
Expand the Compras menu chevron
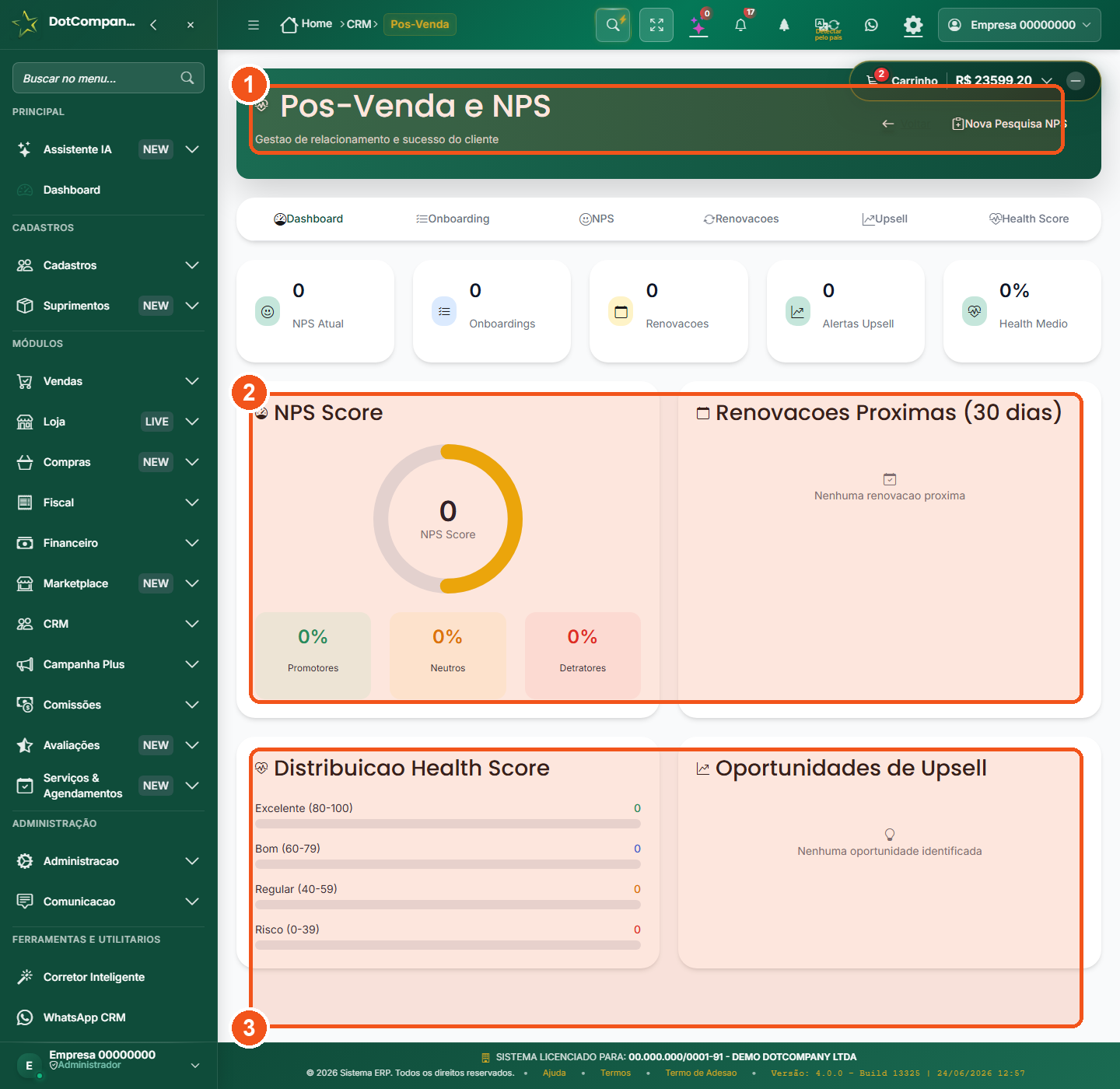tap(192, 462)
